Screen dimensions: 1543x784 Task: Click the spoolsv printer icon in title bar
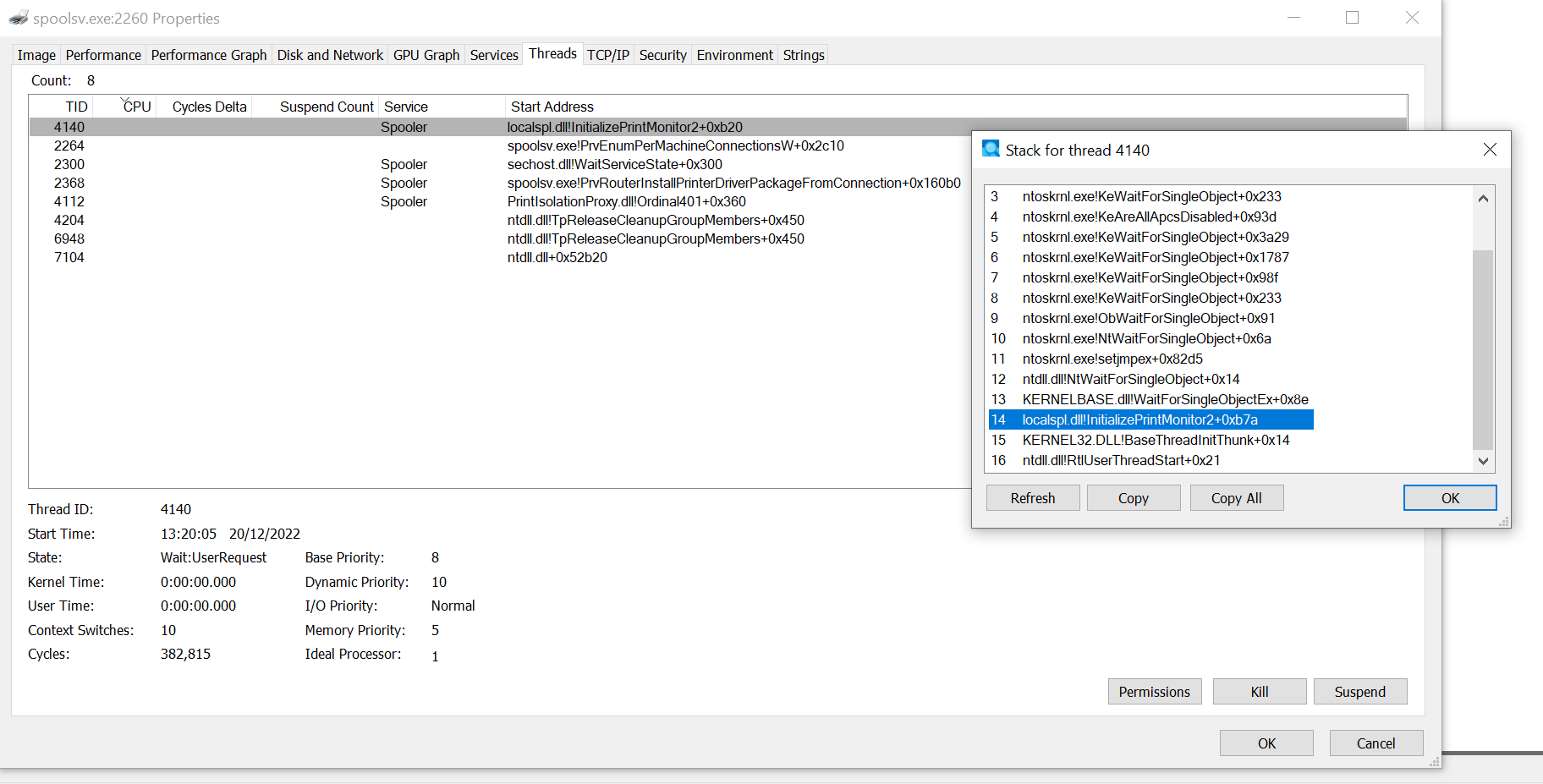[x=19, y=18]
